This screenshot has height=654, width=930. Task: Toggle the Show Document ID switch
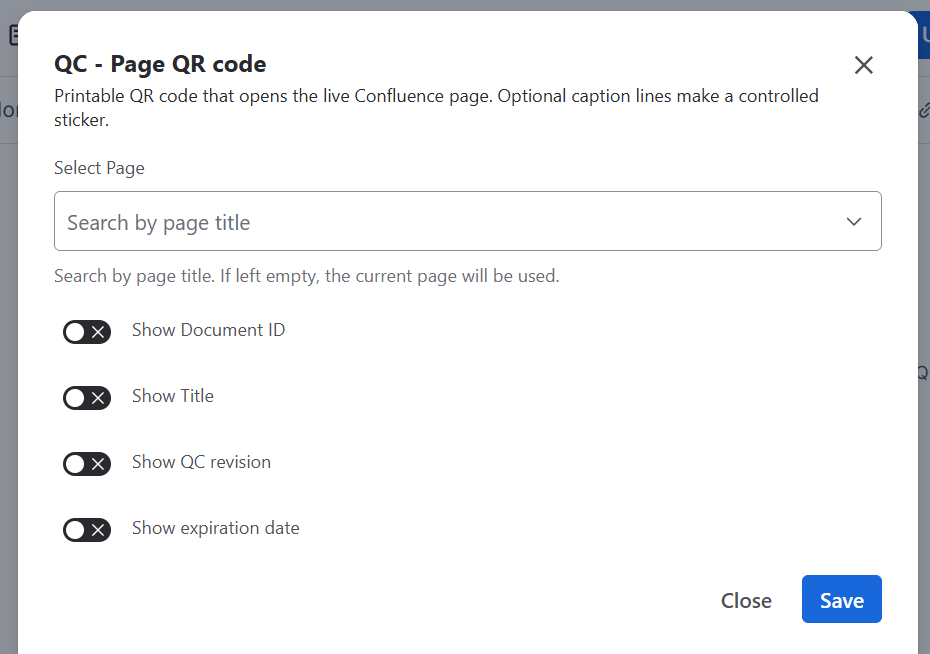[87, 332]
